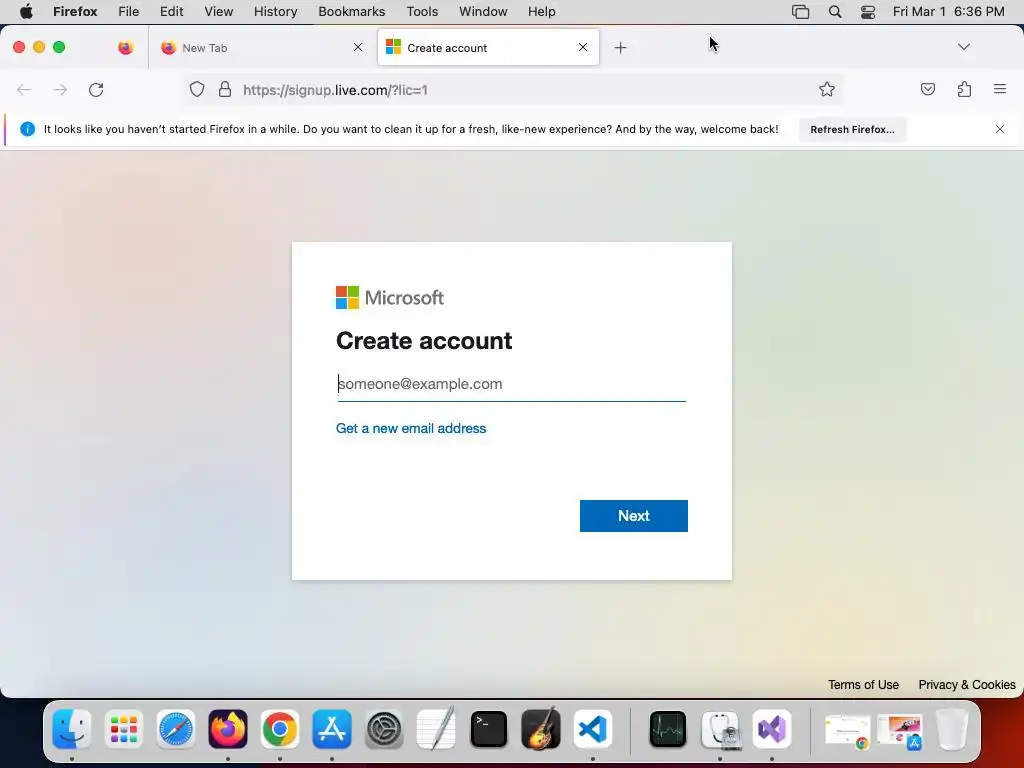
Task: Show site security via the padlock icon
Action: click(225, 89)
